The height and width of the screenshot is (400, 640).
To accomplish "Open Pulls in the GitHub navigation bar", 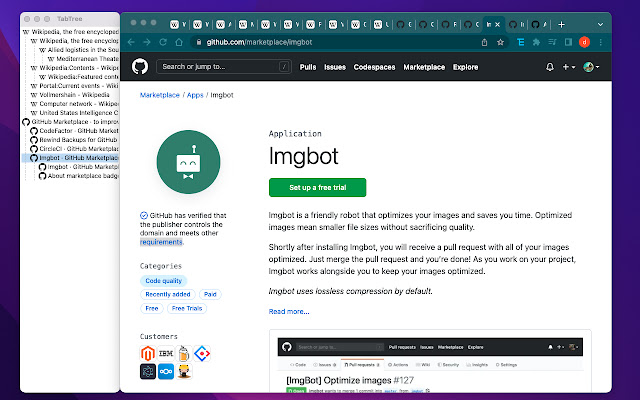I will [x=308, y=67].
